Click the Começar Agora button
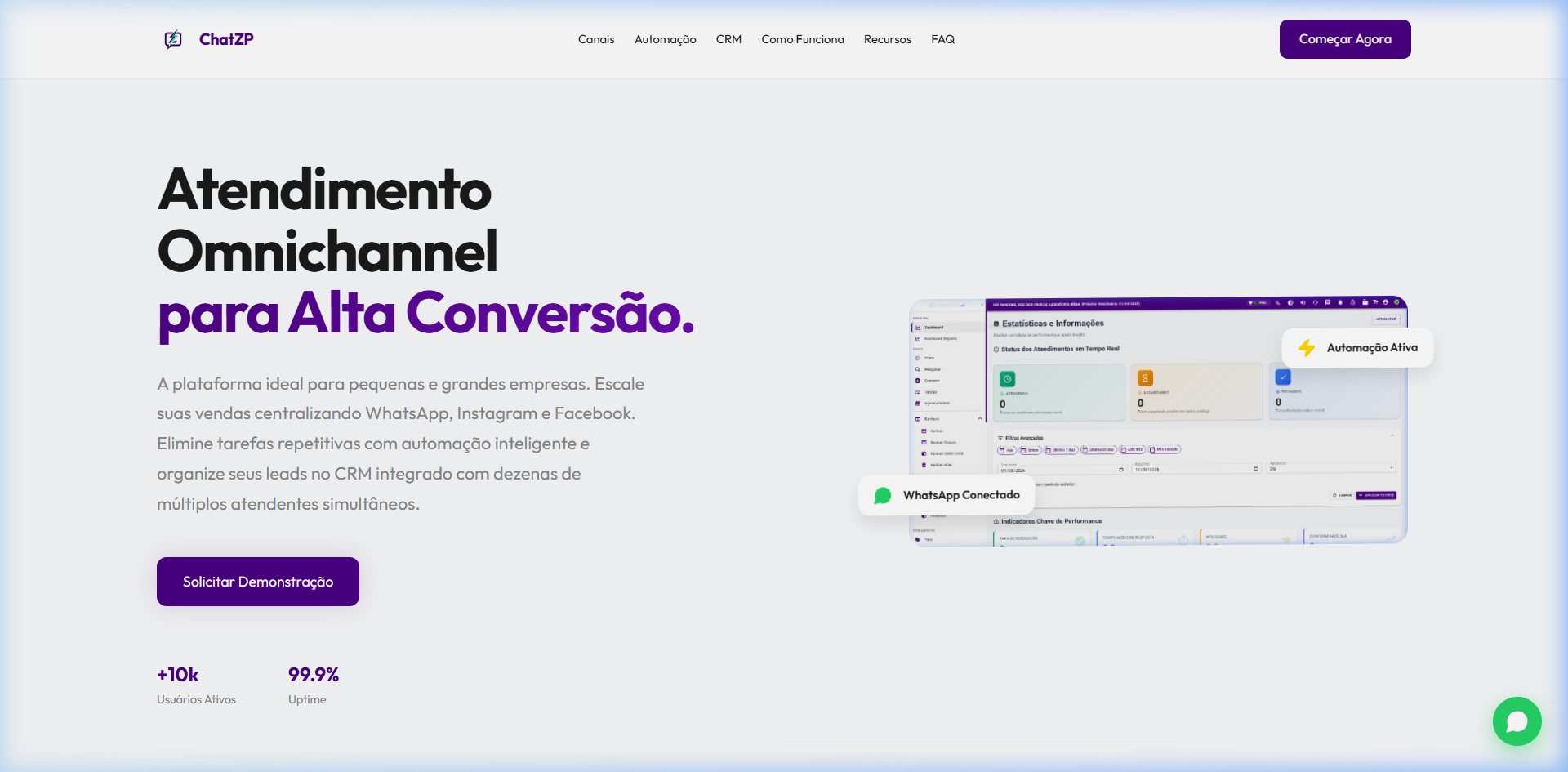1568x772 pixels. click(1345, 39)
